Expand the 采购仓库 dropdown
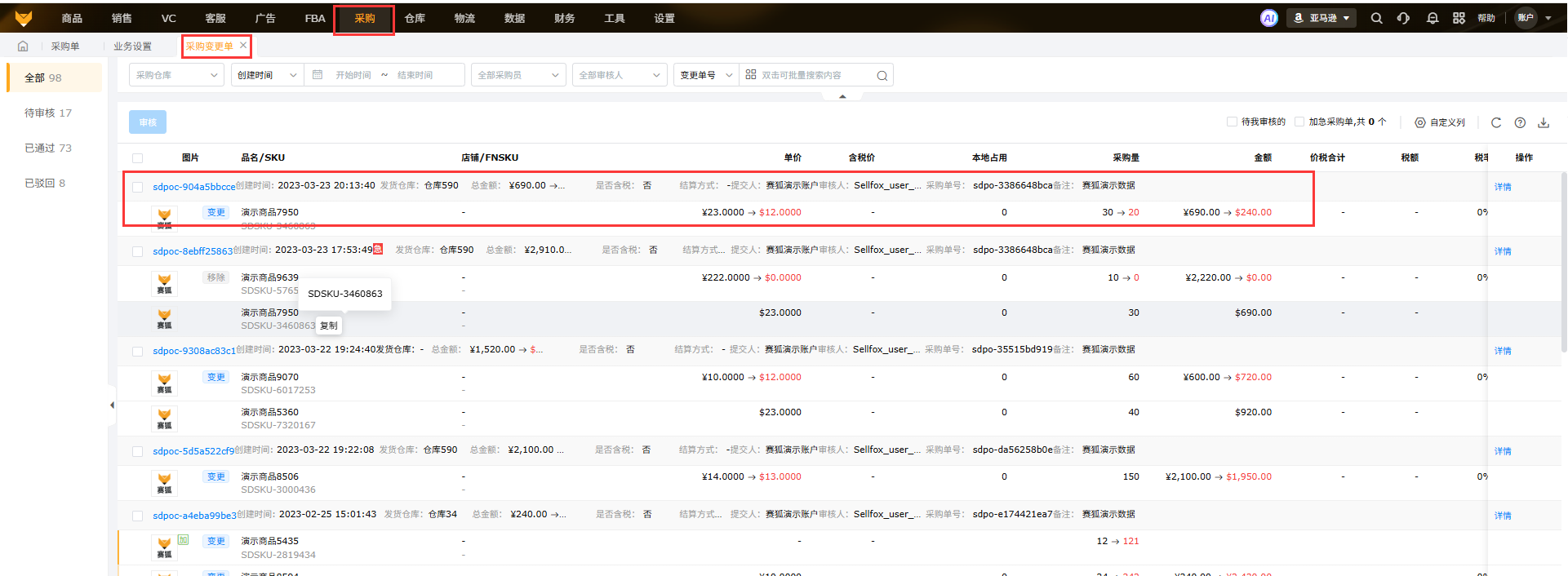This screenshot has width=1568, height=576. coord(176,75)
